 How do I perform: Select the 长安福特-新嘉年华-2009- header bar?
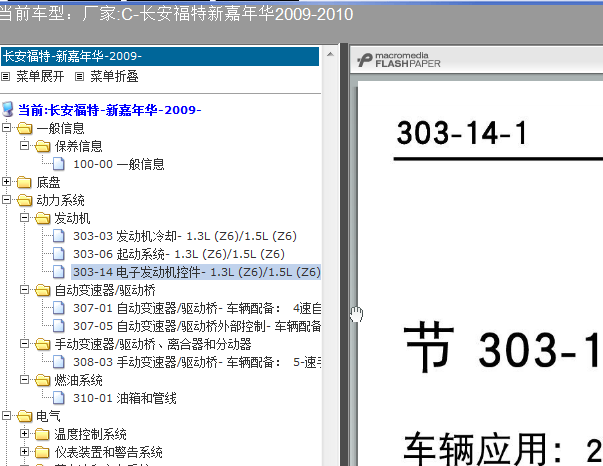click(x=160, y=57)
